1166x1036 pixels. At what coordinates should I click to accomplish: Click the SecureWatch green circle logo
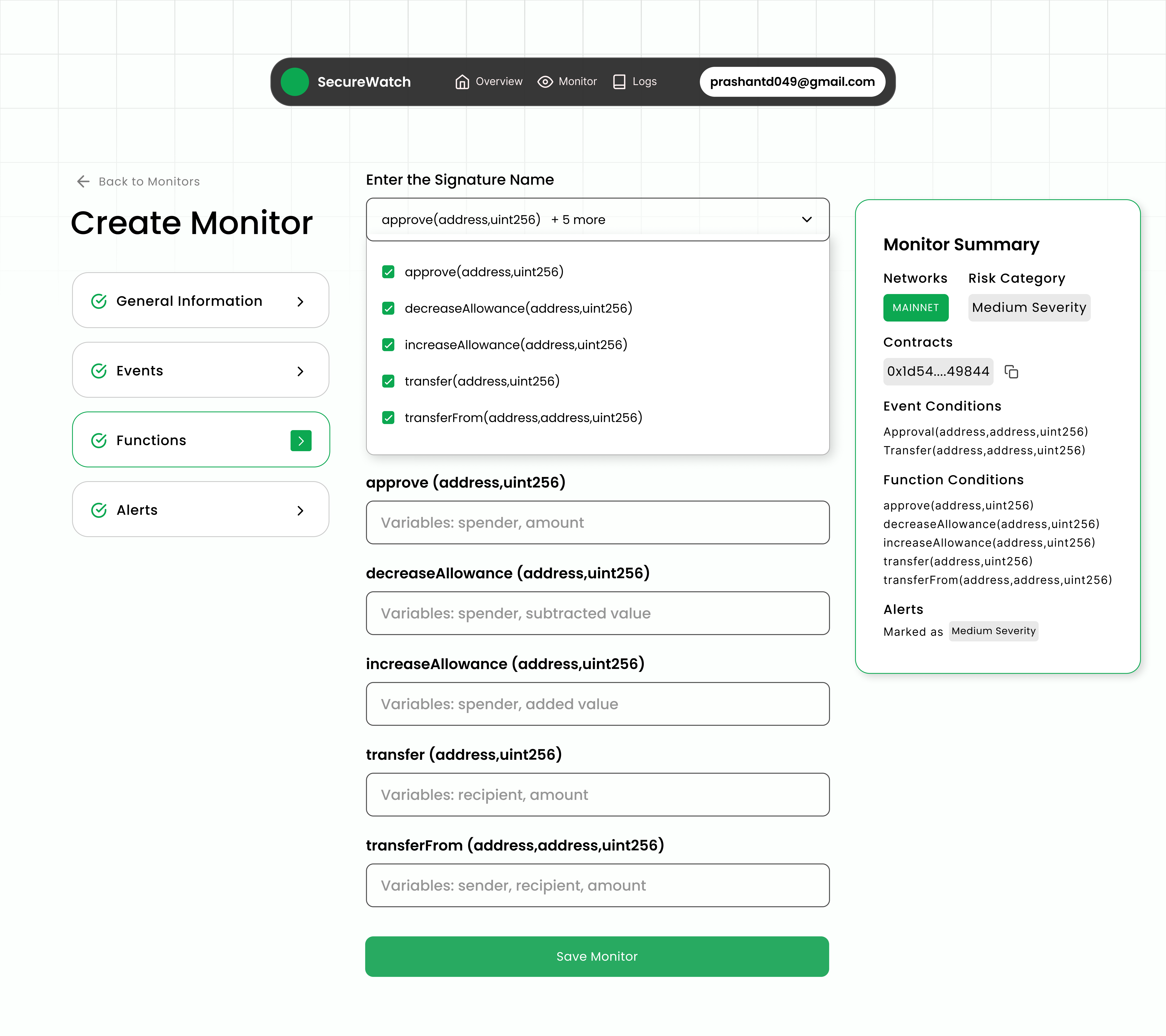[x=295, y=82]
